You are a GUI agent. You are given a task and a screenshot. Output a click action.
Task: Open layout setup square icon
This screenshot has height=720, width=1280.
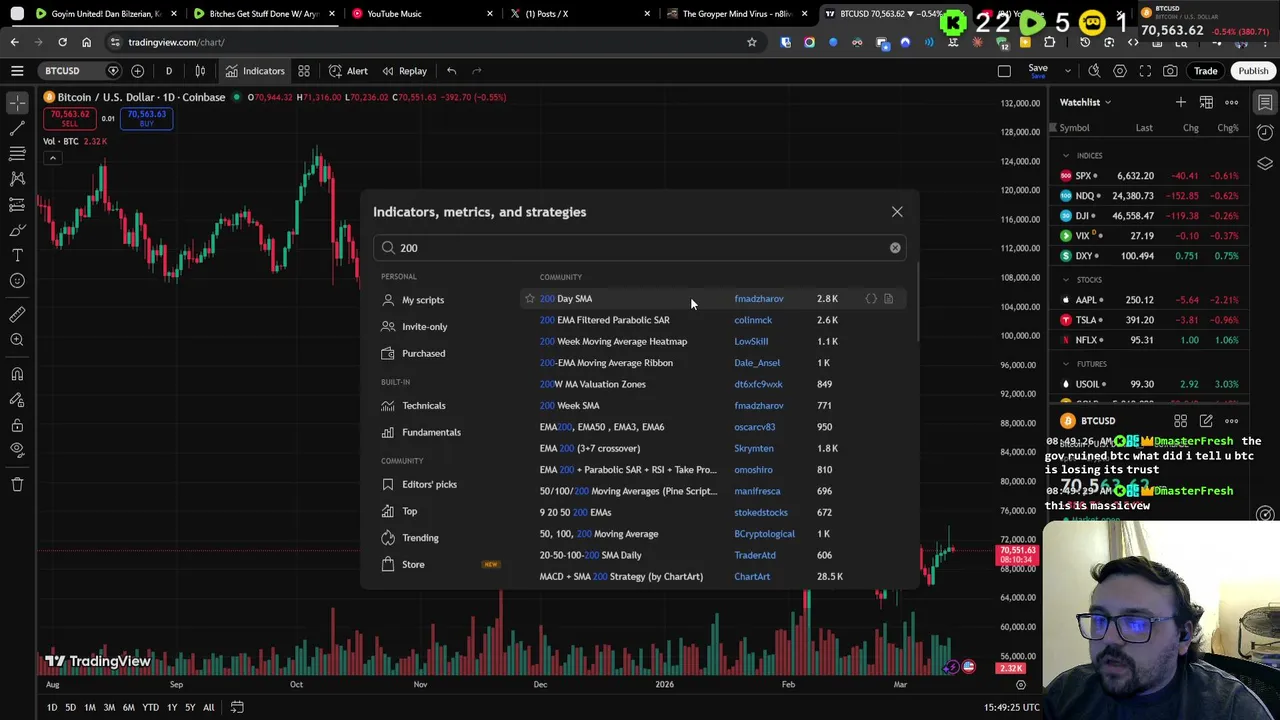pos(1004,71)
